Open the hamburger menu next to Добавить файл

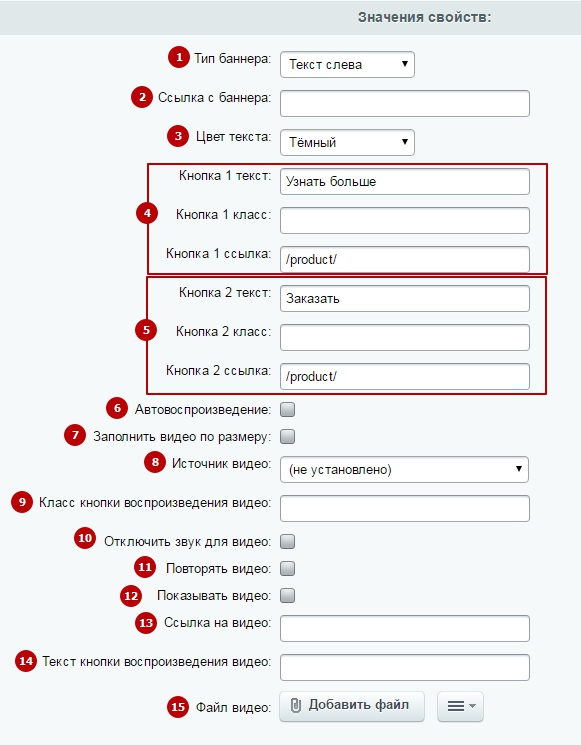tap(460, 707)
